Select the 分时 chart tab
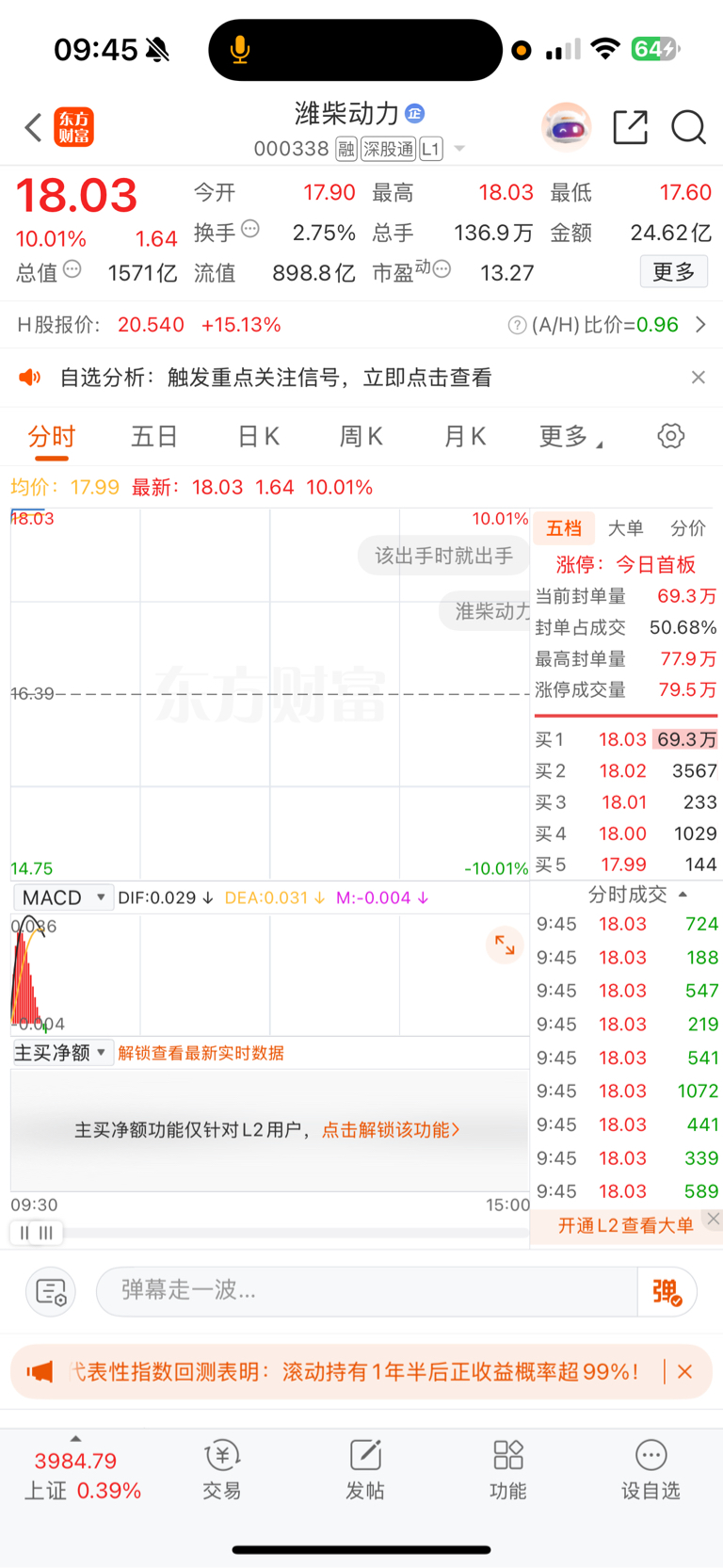Screen dimensions: 723x1568 (x=52, y=437)
